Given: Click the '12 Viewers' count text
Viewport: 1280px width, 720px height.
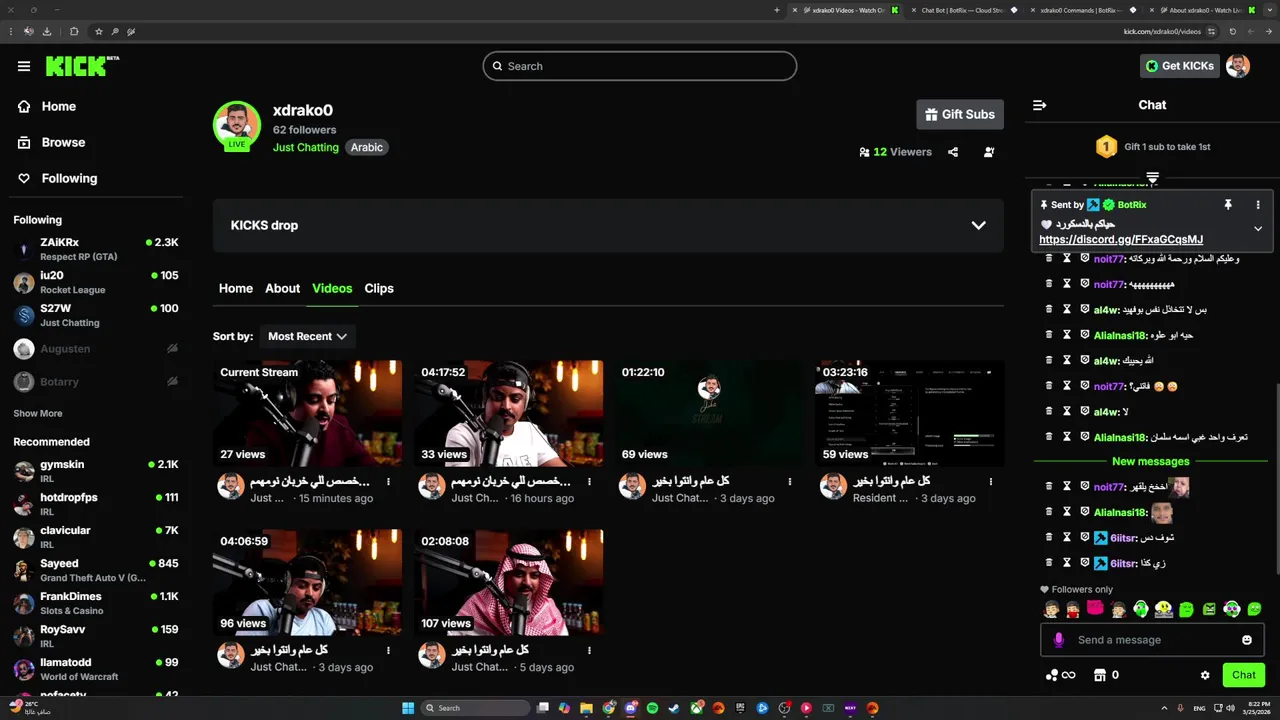Looking at the screenshot, I should tap(902, 152).
